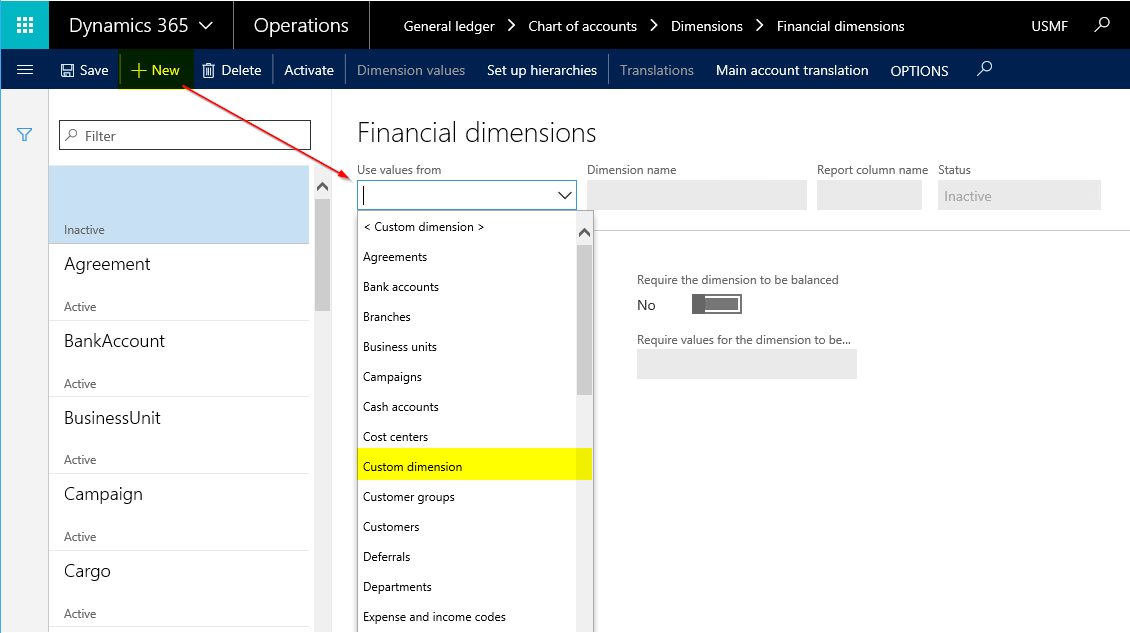Viewport: 1130px width, 633px height.
Task: Navigate to Dimensions breadcrumb
Action: click(x=706, y=26)
